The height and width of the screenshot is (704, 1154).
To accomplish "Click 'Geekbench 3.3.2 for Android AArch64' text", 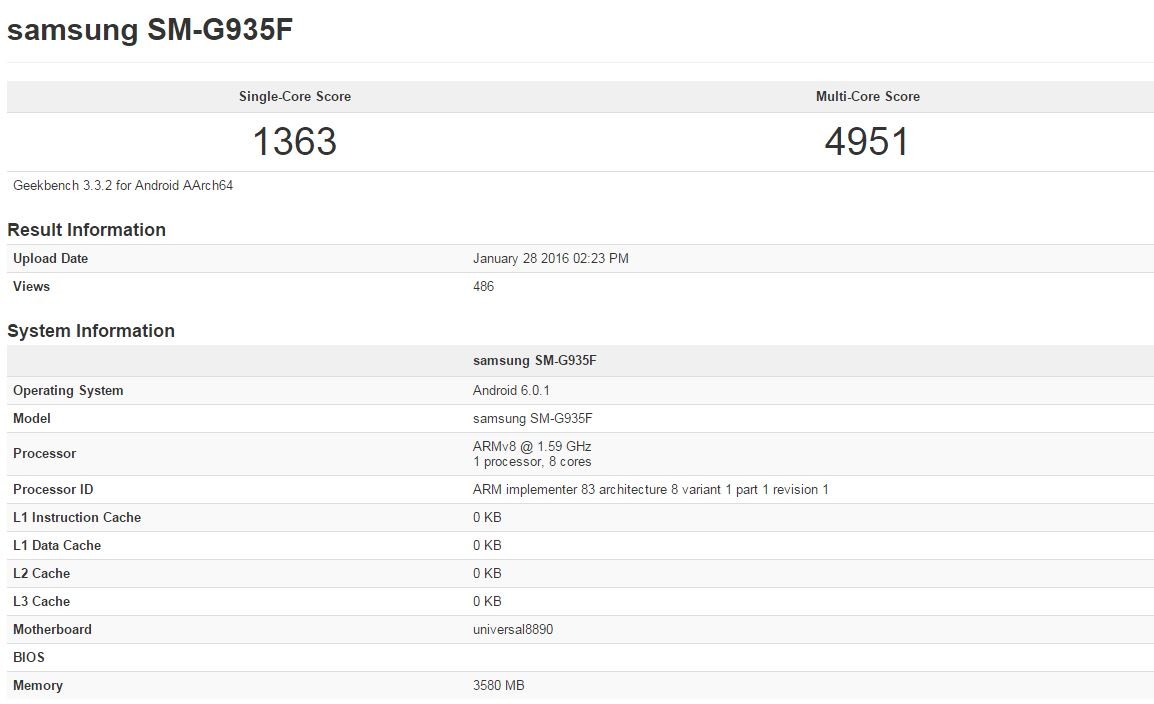I will 123,185.
